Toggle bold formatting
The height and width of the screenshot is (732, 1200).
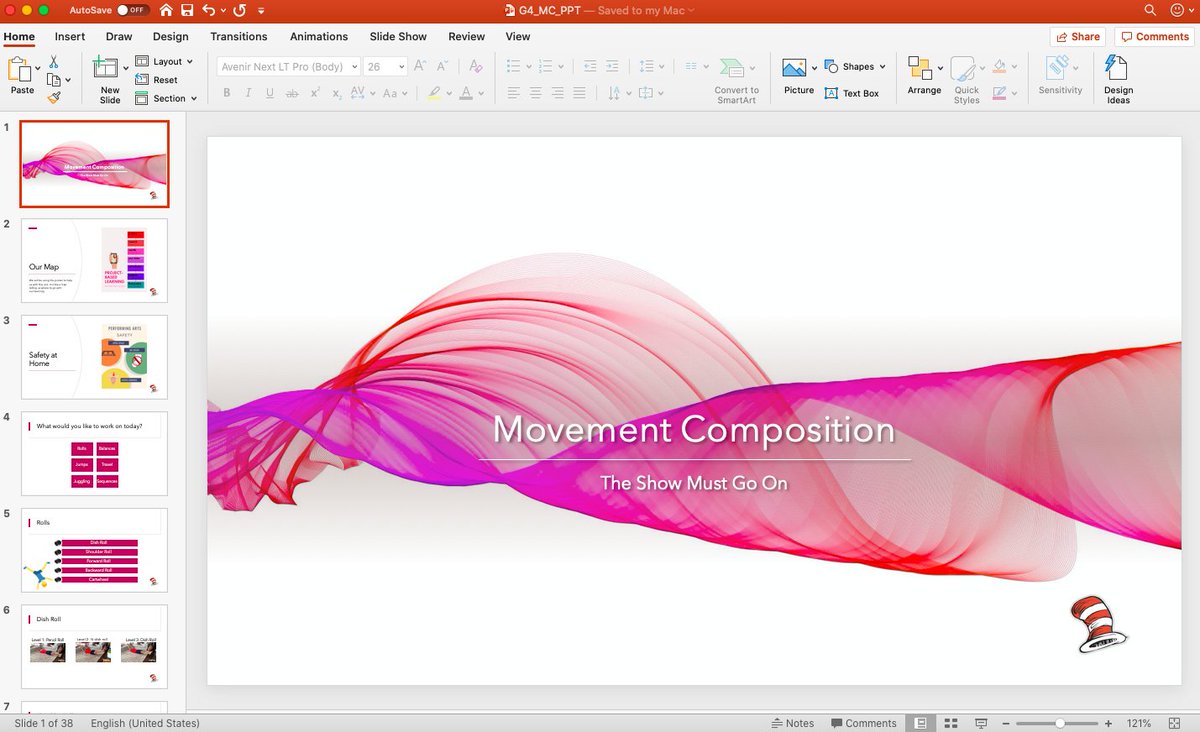coord(227,93)
